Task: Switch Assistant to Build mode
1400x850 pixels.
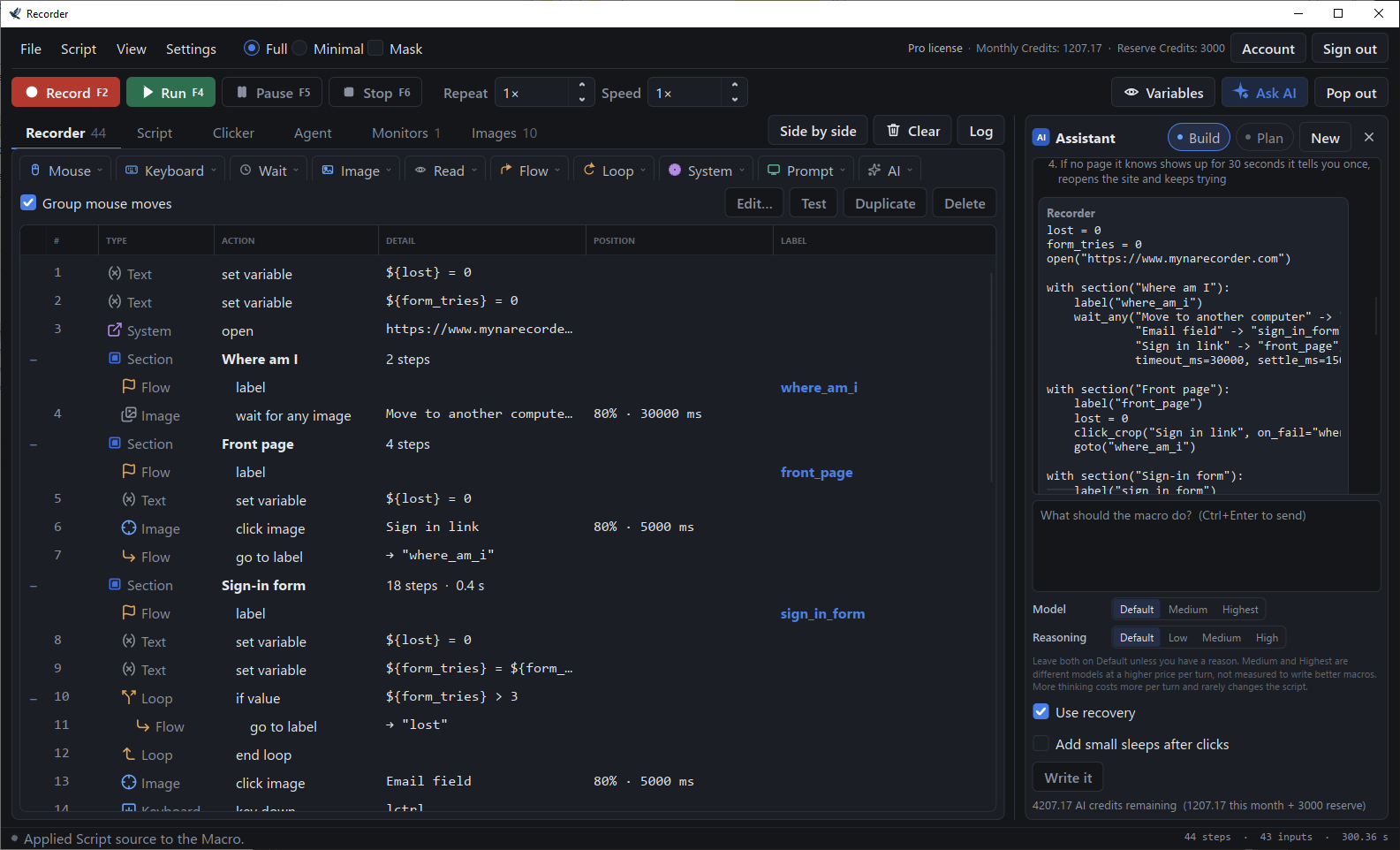Action: pos(1199,137)
